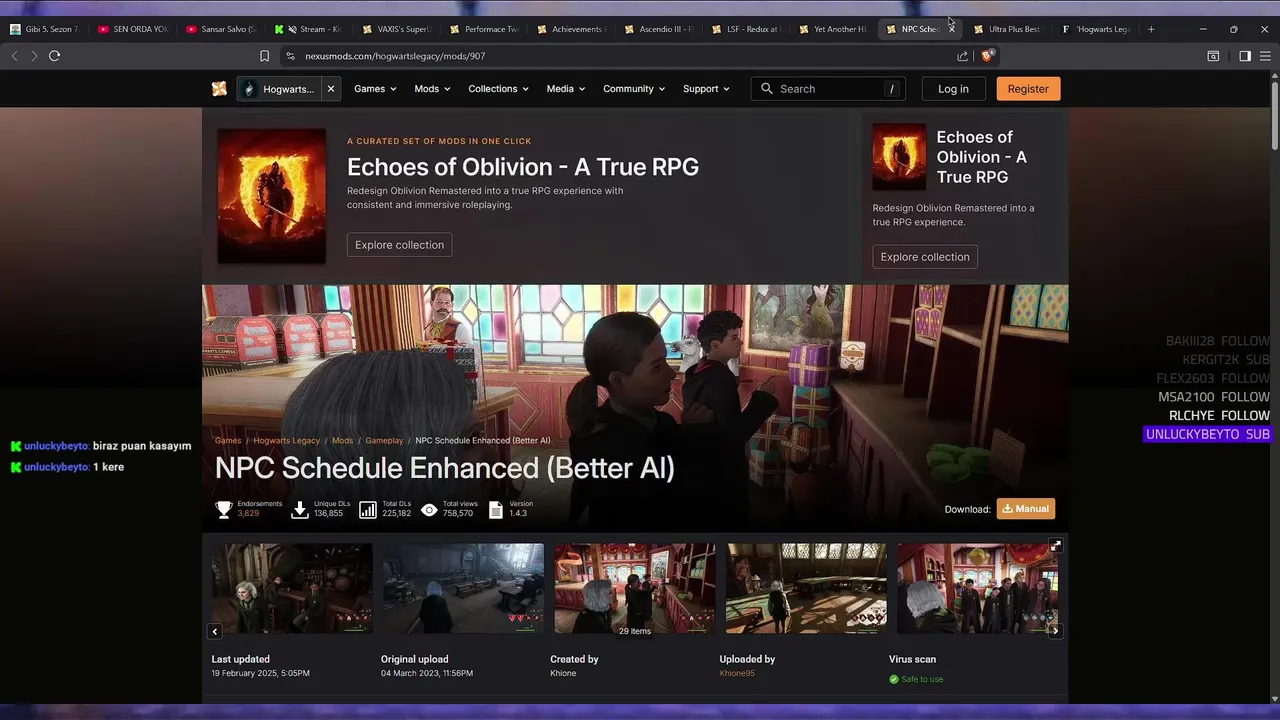Open the browser main menu icon

(x=1265, y=56)
